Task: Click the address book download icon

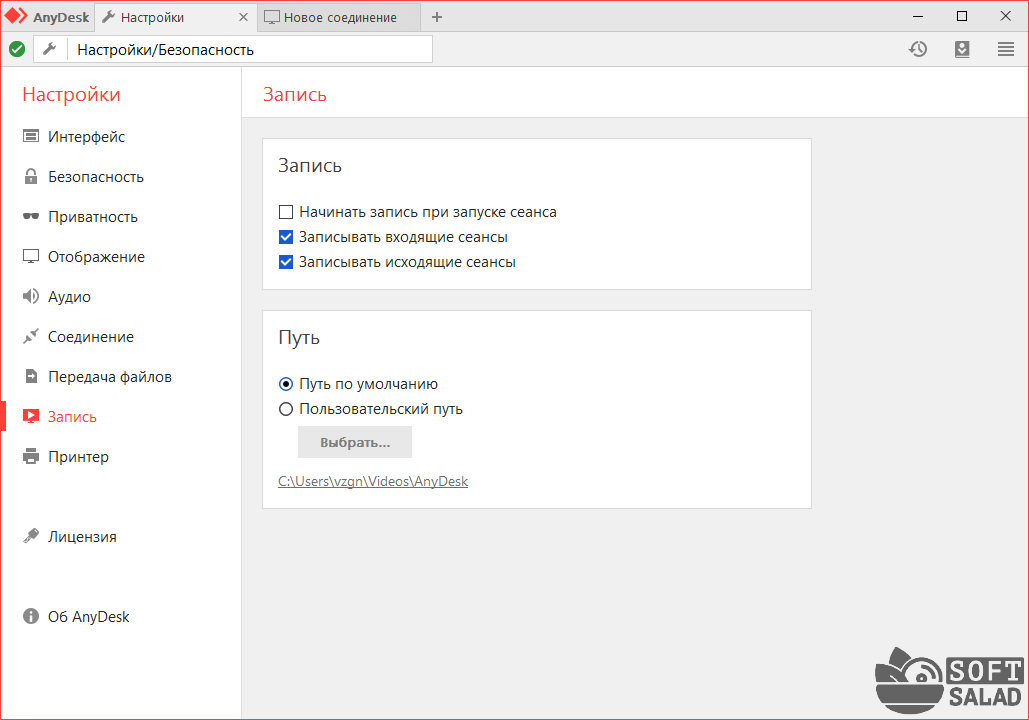Action: point(962,49)
